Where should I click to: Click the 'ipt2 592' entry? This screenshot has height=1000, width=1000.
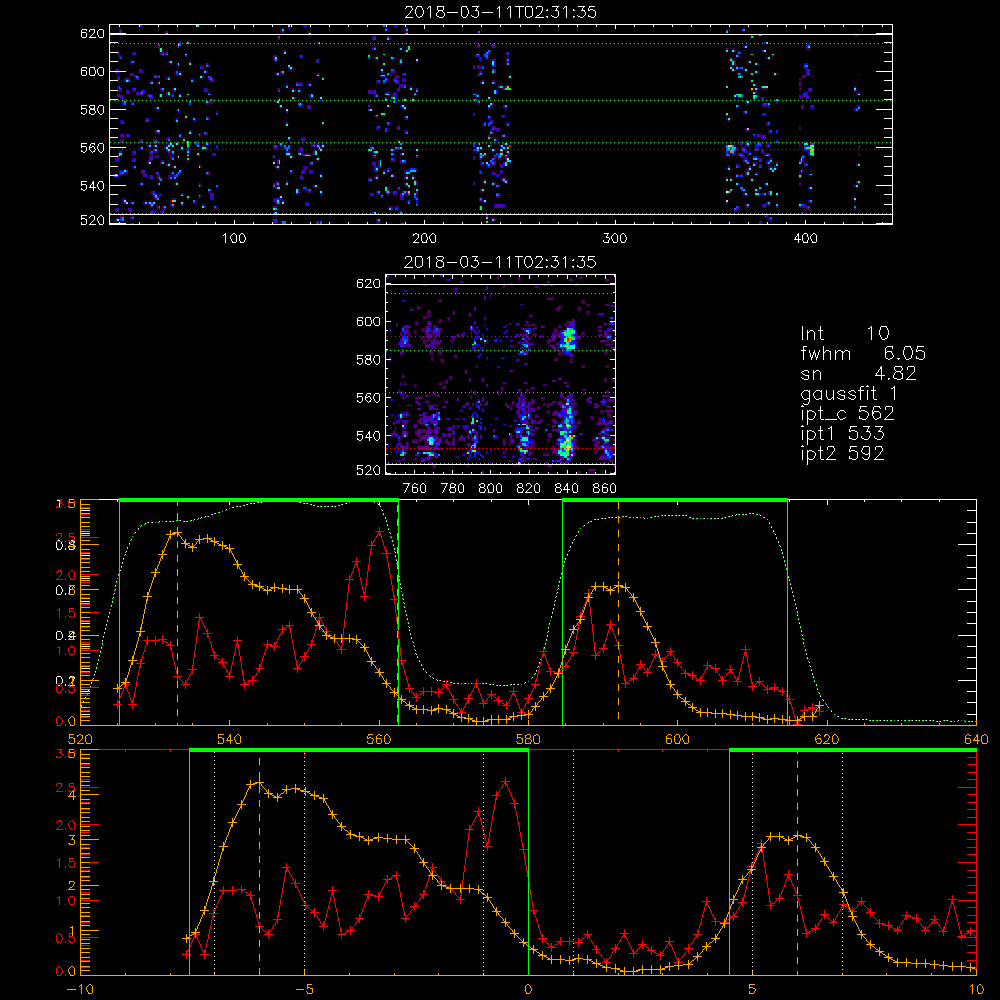(842, 453)
